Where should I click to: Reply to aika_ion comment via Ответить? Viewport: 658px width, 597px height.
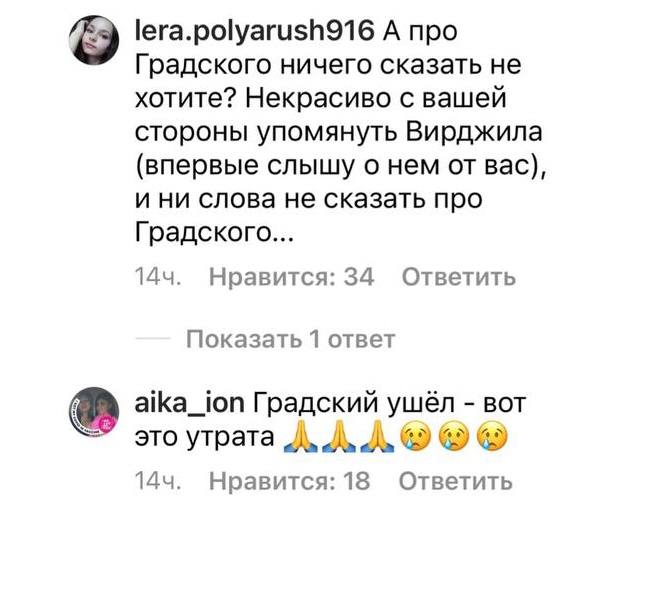coord(456,481)
